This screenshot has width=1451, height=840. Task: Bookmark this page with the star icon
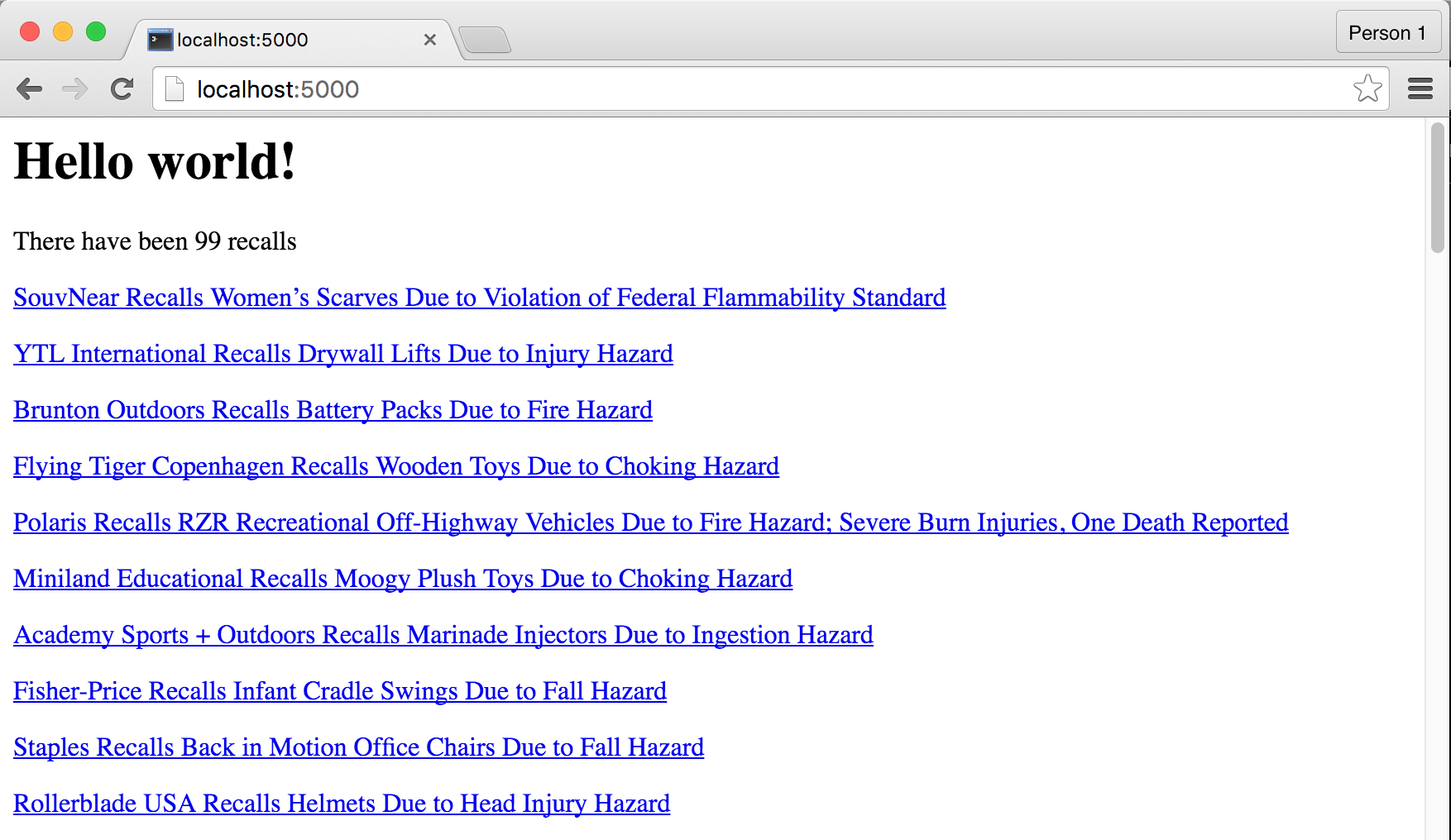click(x=1367, y=88)
